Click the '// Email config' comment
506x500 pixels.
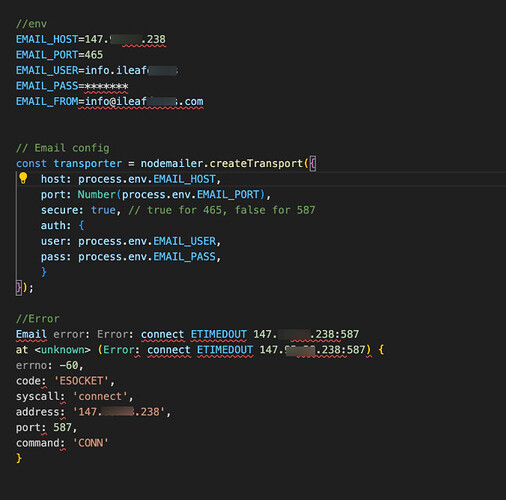63,148
